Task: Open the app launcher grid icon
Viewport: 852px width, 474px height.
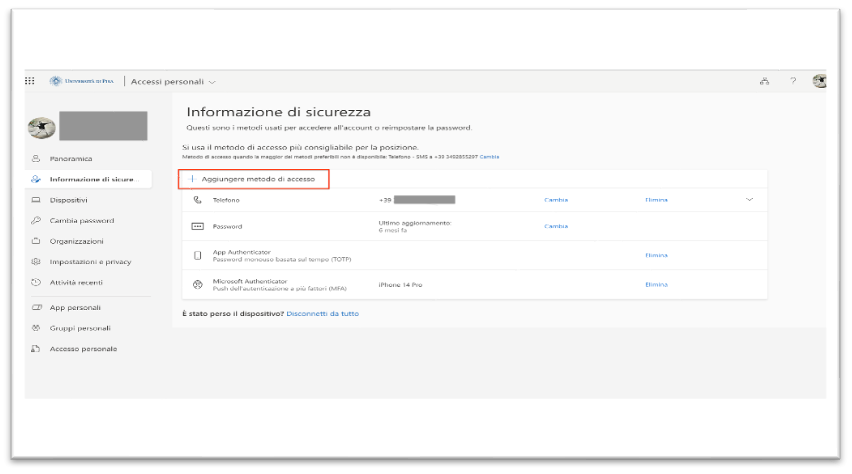Action: point(29,81)
